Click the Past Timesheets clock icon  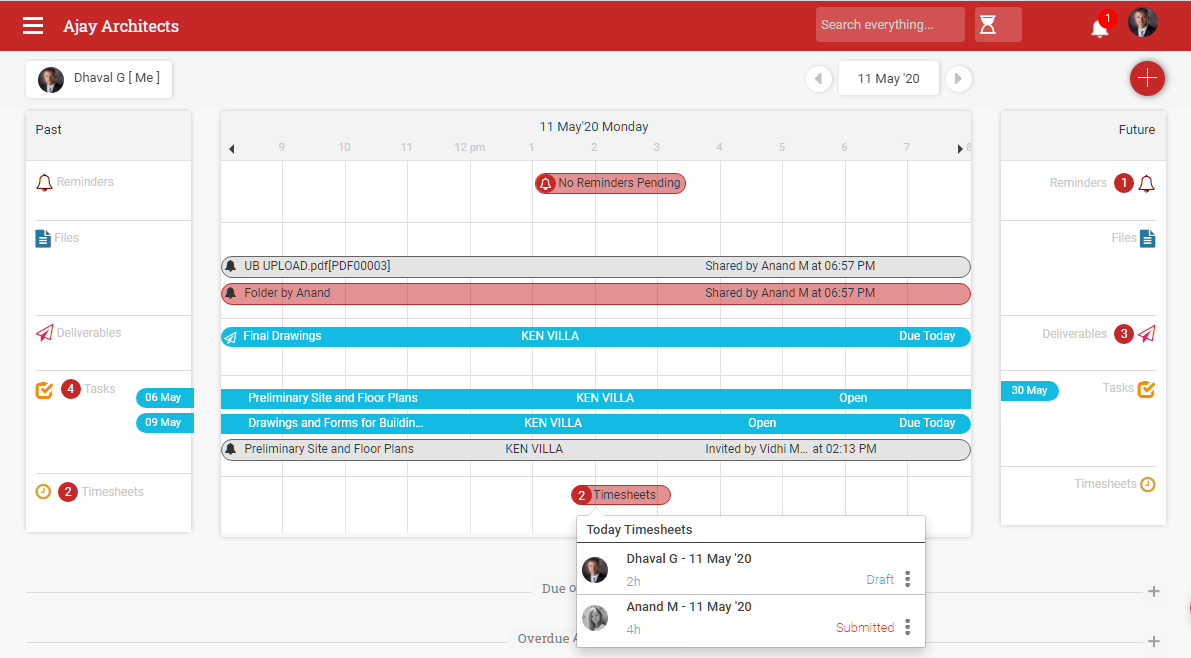point(44,492)
